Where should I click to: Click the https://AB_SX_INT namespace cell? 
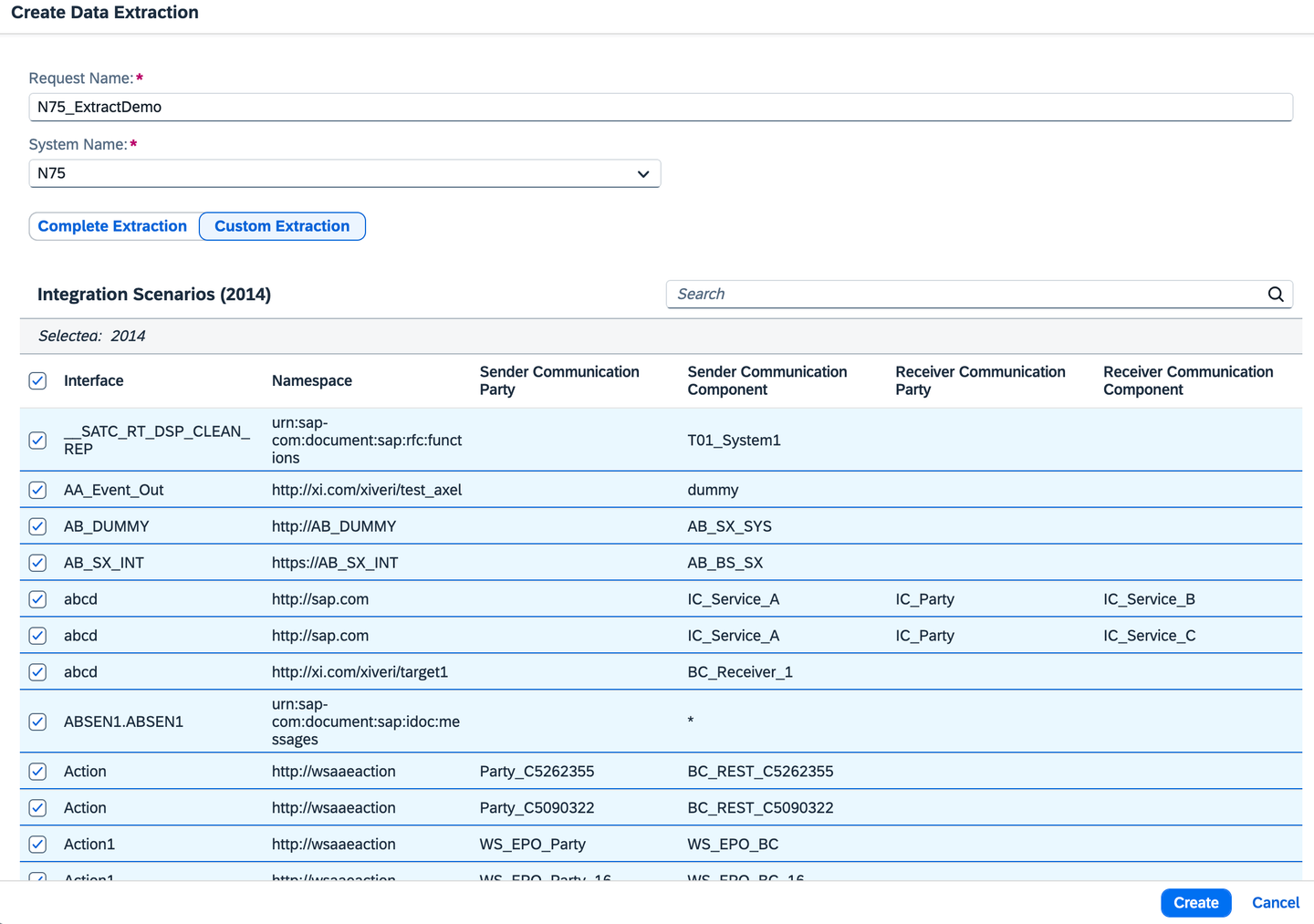click(335, 563)
